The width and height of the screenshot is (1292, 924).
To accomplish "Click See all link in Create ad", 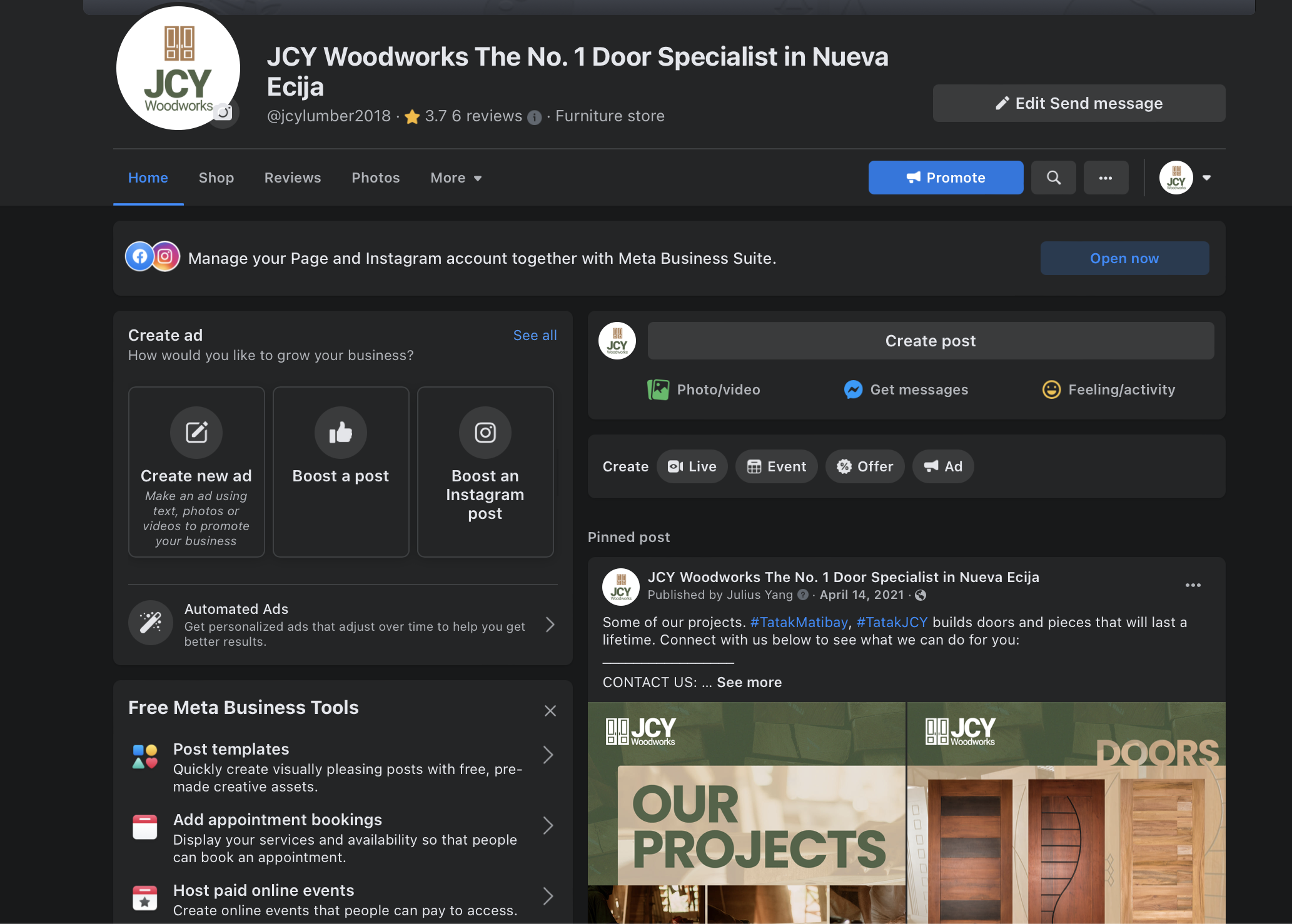I will (535, 335).
